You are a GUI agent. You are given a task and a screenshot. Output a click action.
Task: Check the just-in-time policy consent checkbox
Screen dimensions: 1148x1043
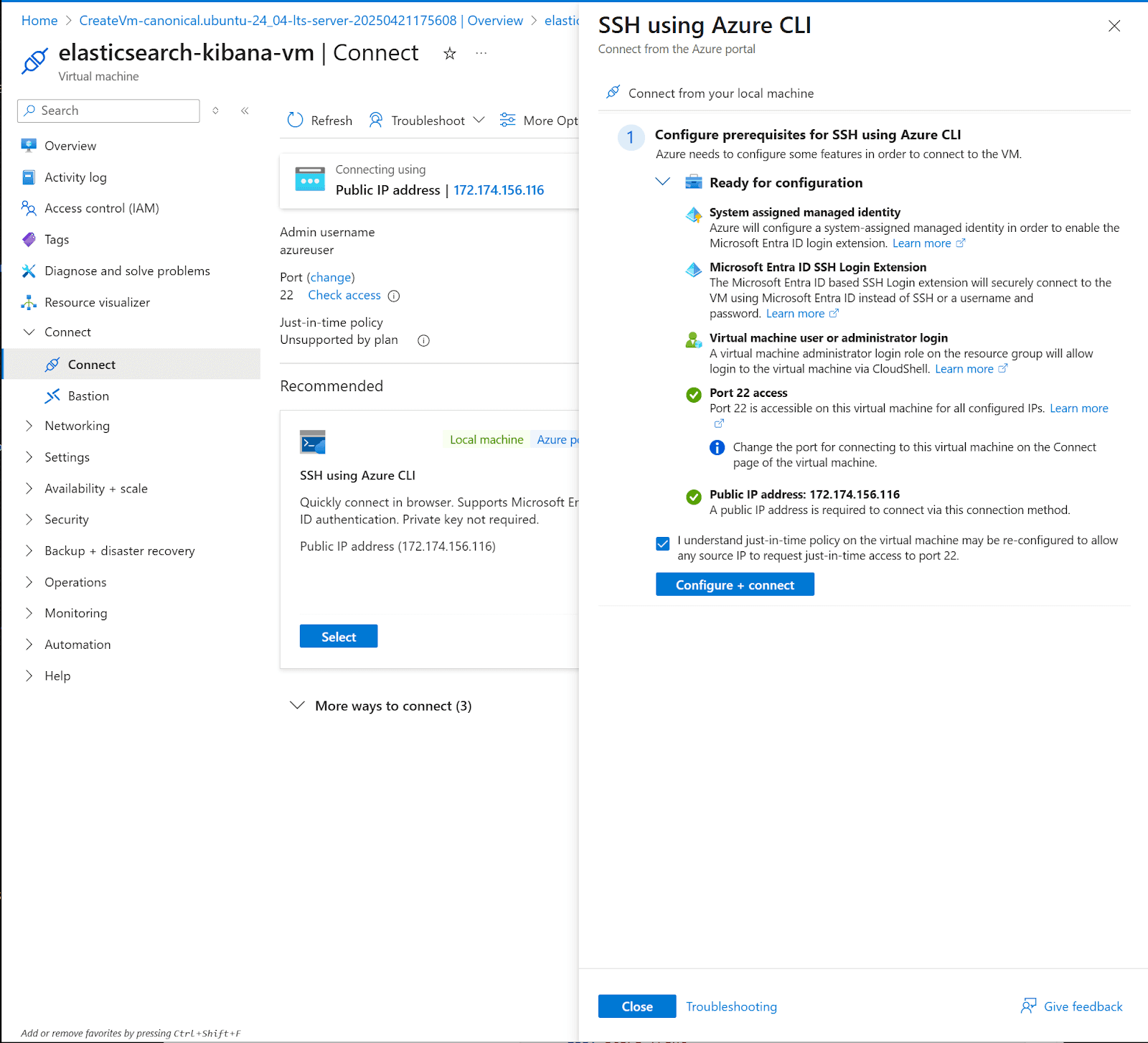coord(662,543)
